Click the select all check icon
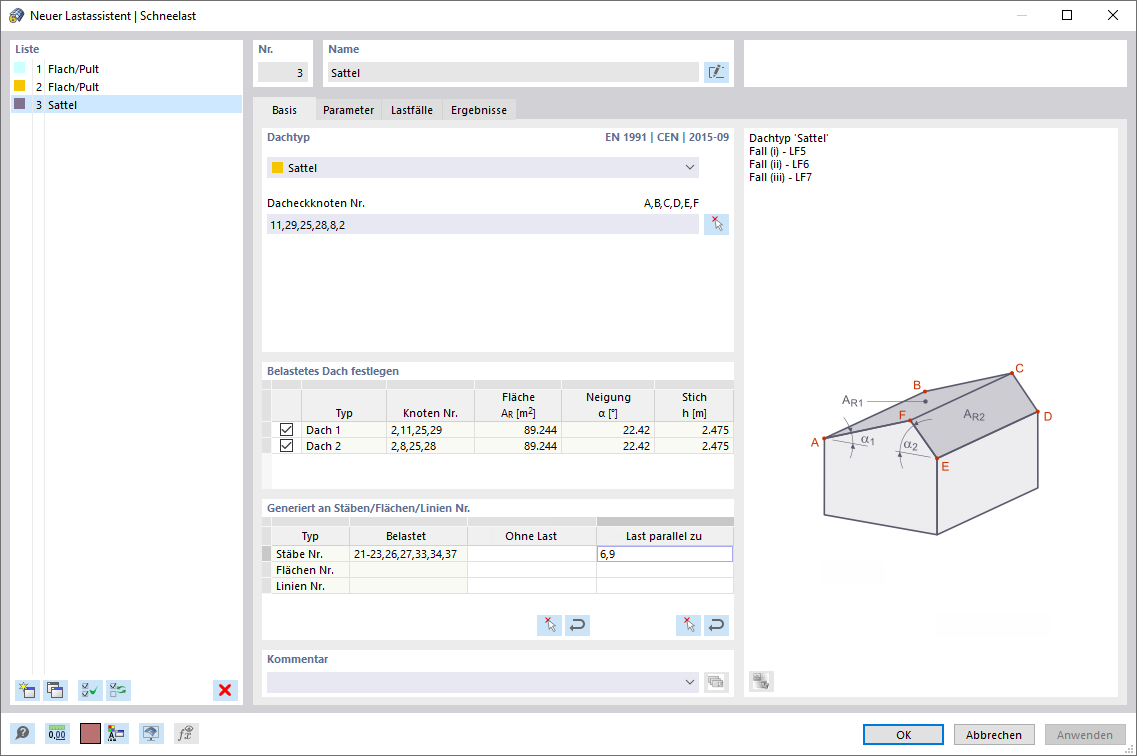This screenshot has width=1137, height=756. (x=90, y=690)
